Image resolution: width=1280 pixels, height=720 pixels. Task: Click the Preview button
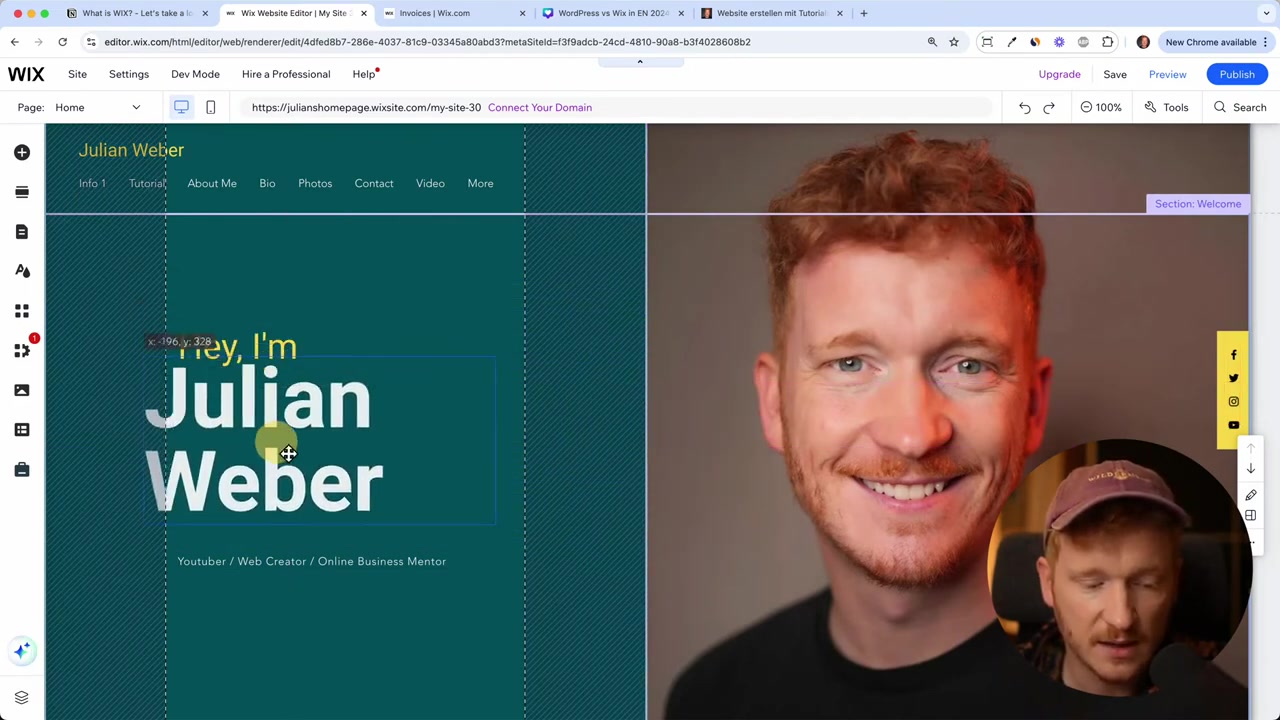[1167, 74]
